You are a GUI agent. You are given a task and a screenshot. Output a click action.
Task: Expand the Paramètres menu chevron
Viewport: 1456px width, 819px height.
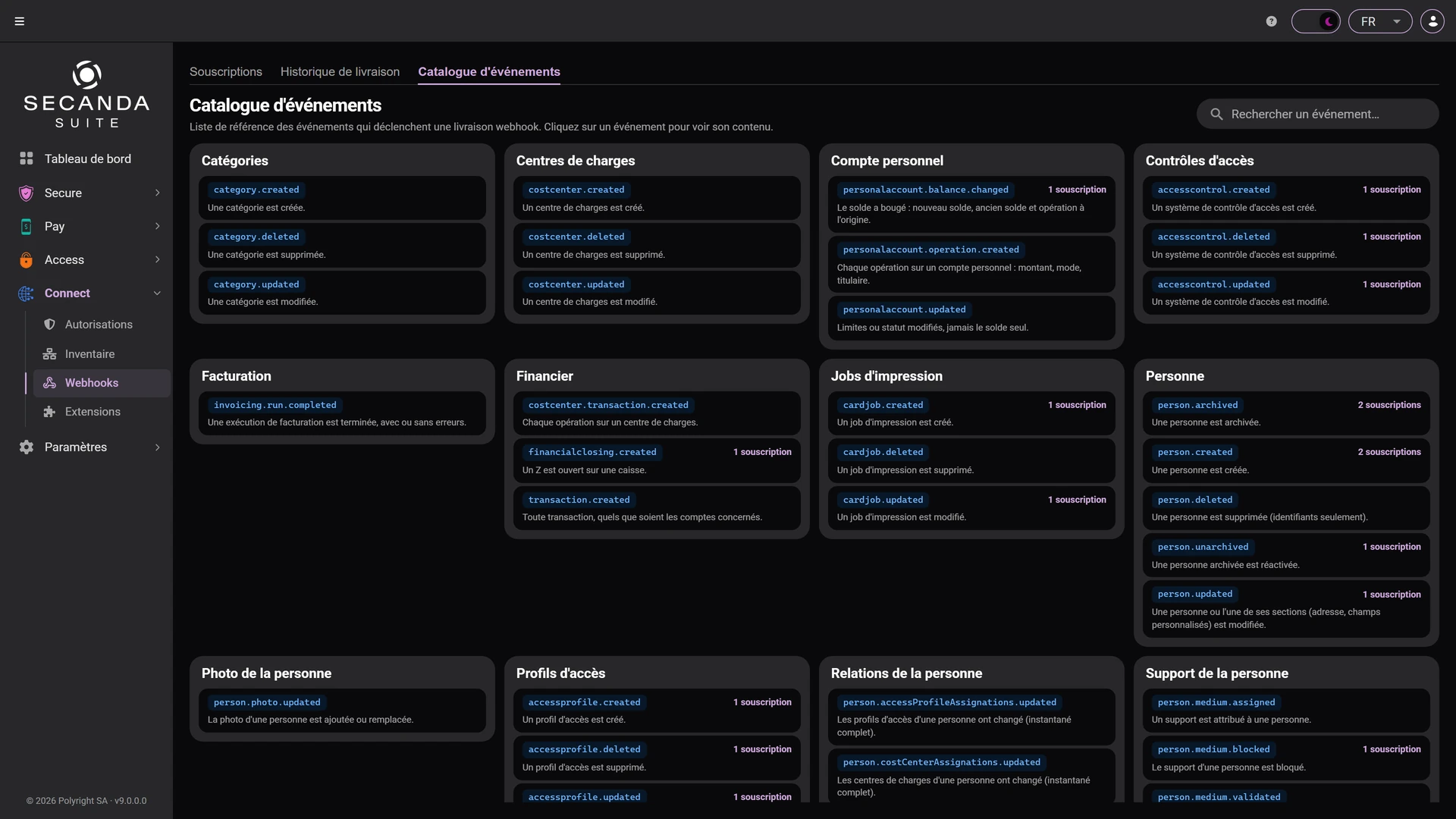pos(157,447)
